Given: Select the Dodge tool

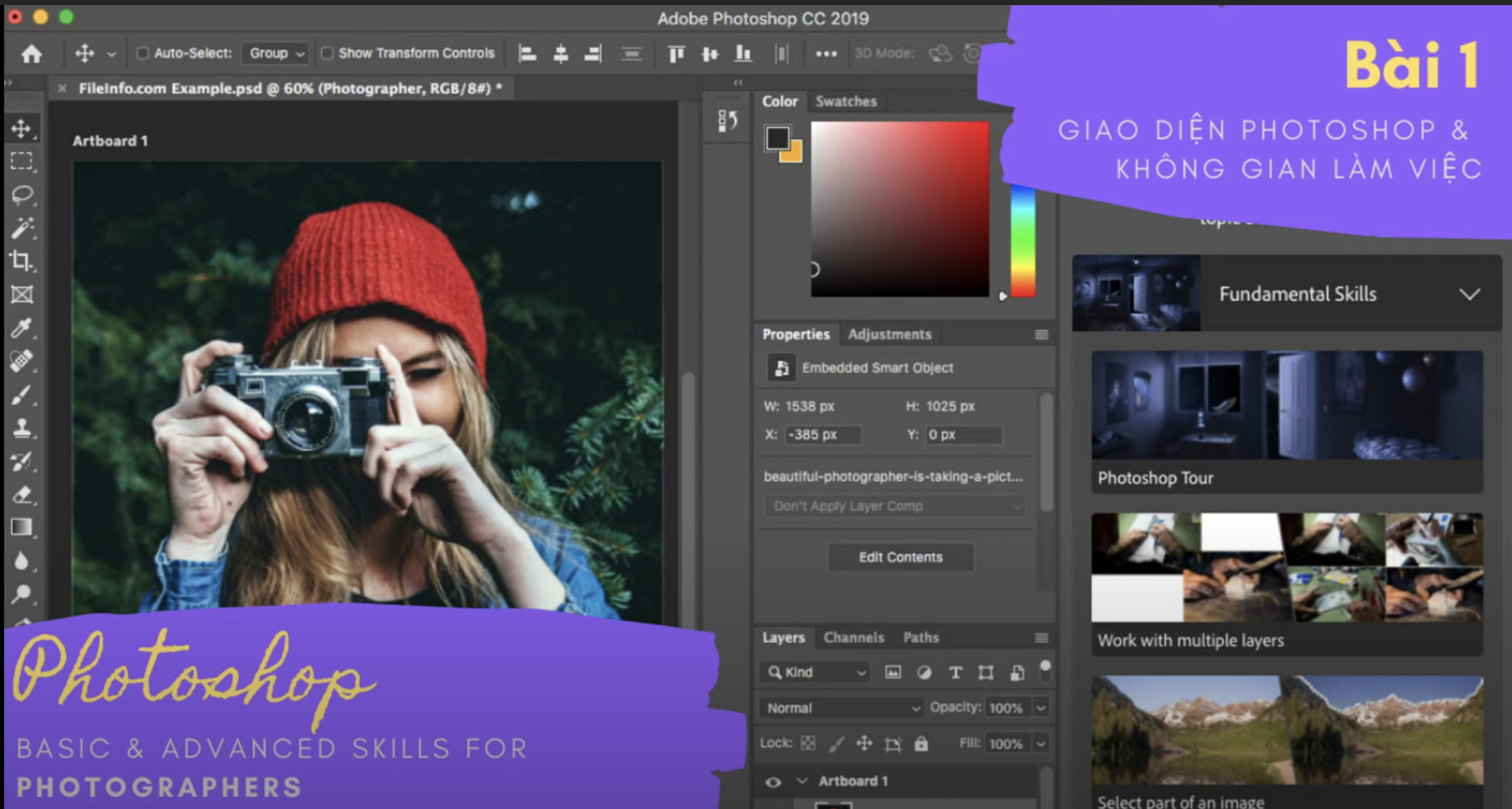Looking at the screenshot, I should coord(22,593).
